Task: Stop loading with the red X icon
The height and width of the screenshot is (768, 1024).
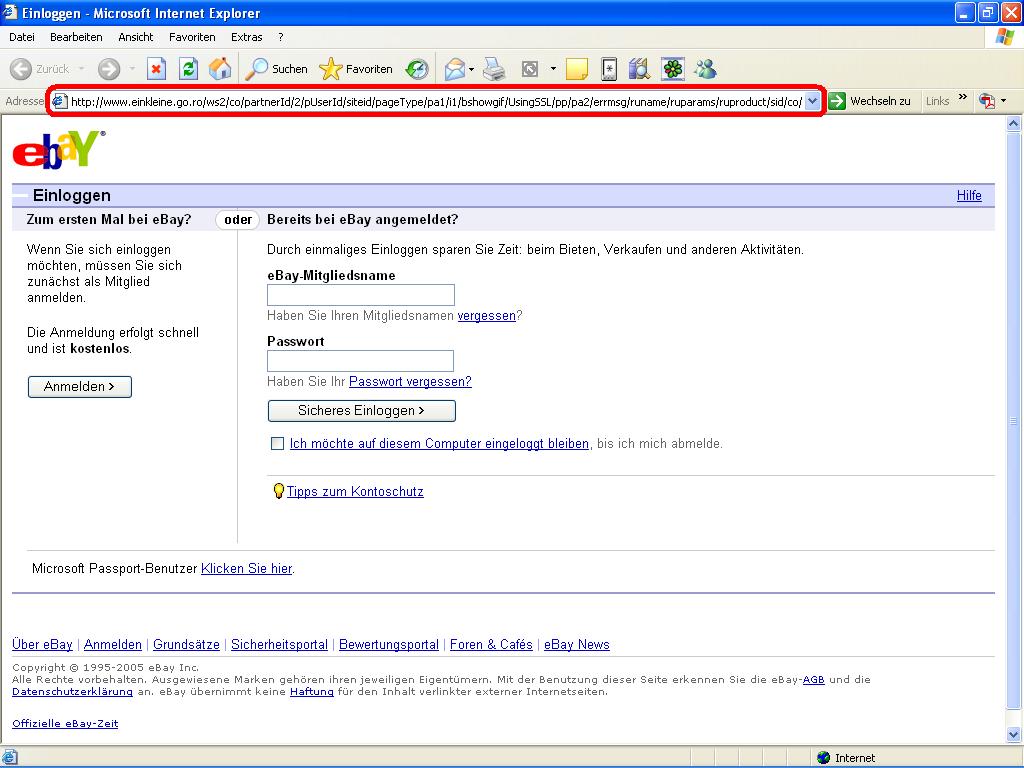Action: 156,69
